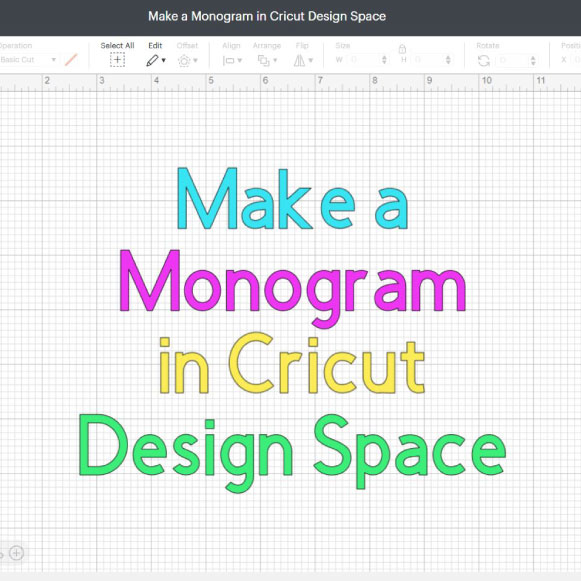The width and height of the screenshot is (581, 581).
Task: Open the Edit pencil tool
Action: pos(152,60)
